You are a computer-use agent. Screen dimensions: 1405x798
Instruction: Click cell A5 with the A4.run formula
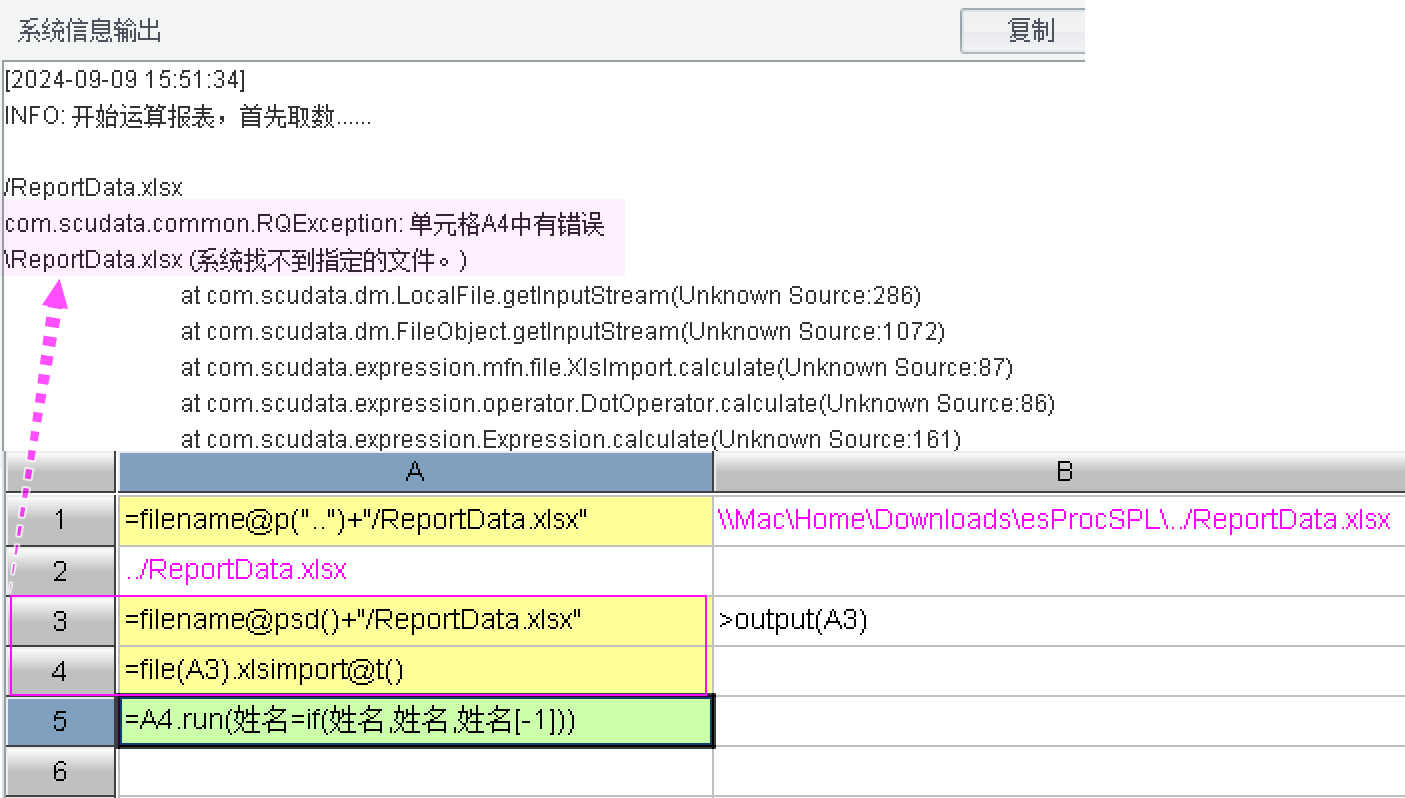415,721
